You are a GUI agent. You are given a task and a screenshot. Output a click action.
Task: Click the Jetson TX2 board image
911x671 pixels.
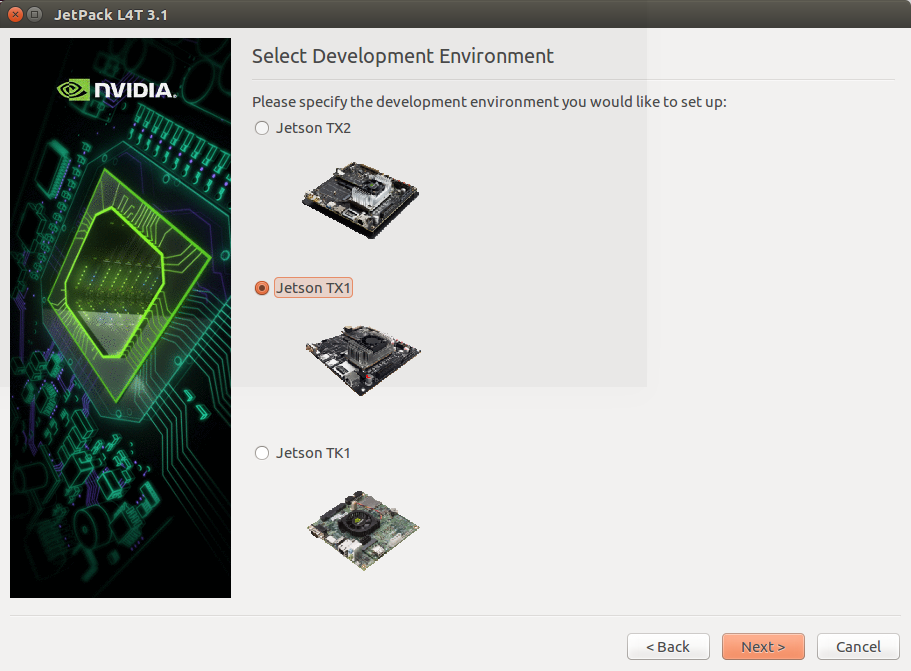(360, 200)
